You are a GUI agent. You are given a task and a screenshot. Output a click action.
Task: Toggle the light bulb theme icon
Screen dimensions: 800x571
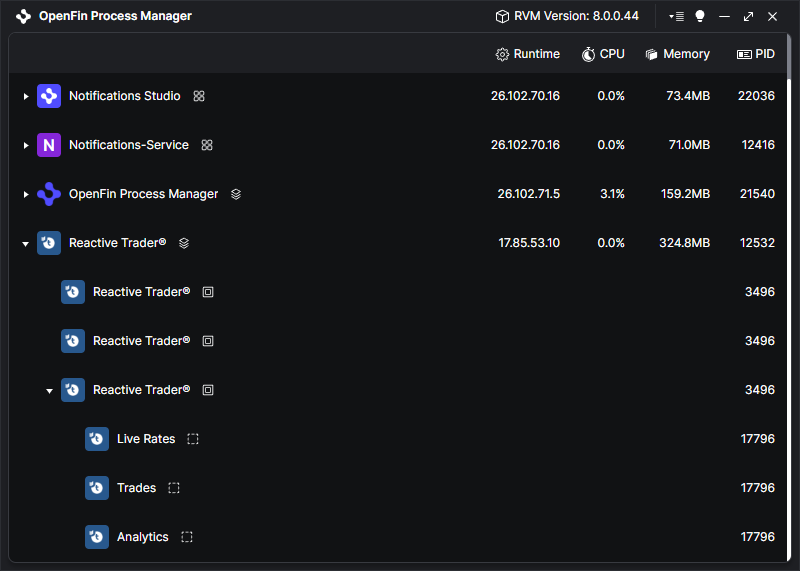coord(700,16)
